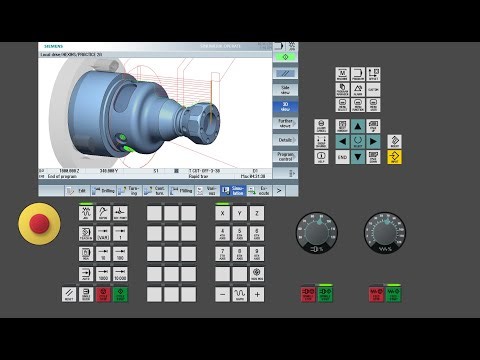Open the Milling softkey tab
Screen dimensions: 480x360
[181, 191]
